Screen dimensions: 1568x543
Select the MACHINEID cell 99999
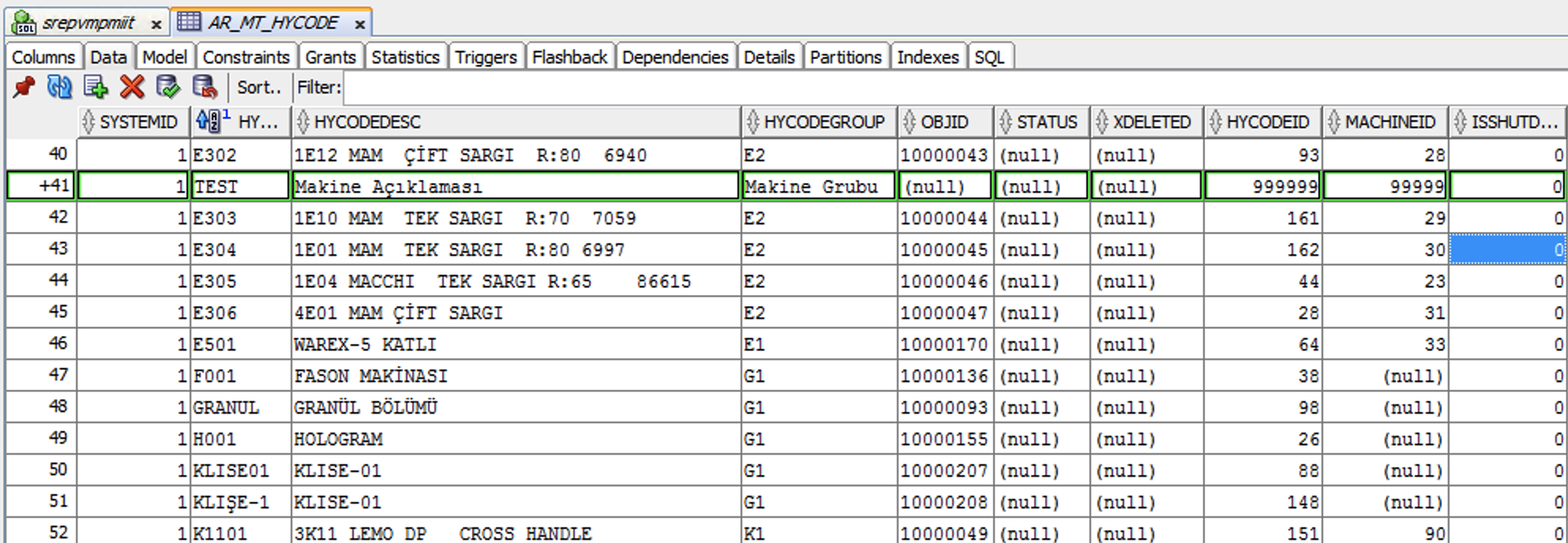[1386, 186]
